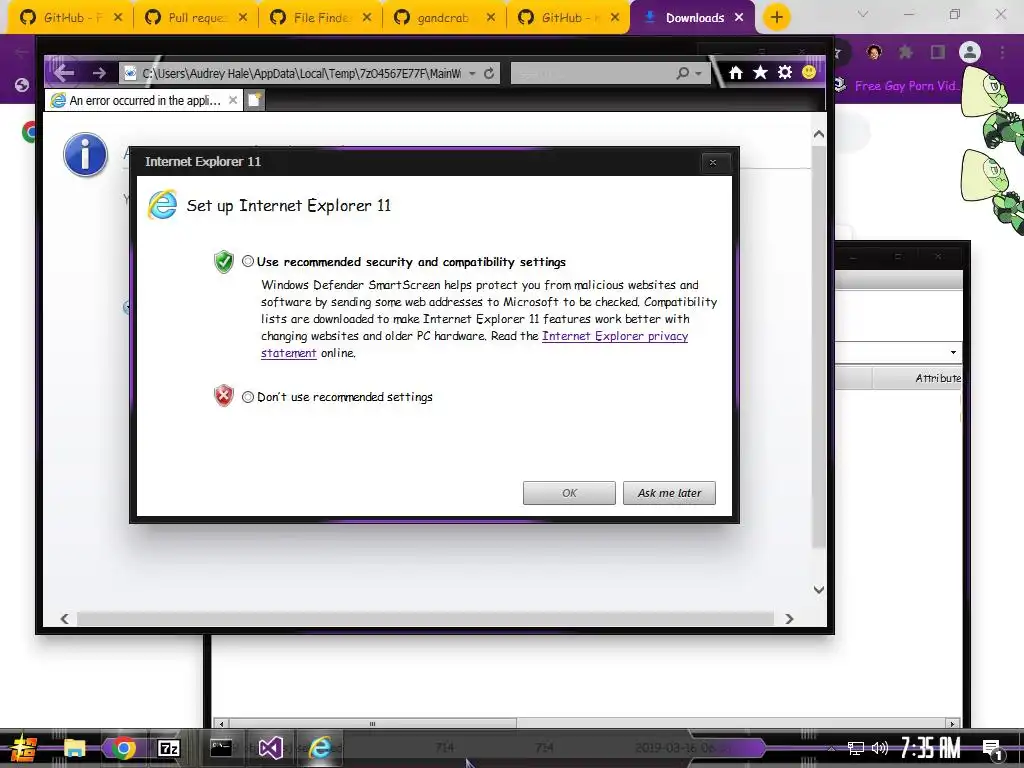Switch to the fifth GitHub Chrome tab

point(569,18)
